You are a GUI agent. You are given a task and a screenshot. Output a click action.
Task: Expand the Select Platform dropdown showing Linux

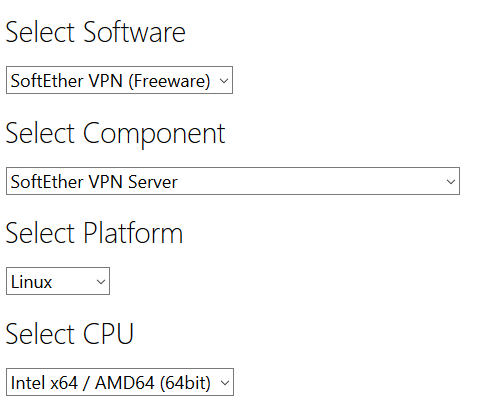pos(58,281)
